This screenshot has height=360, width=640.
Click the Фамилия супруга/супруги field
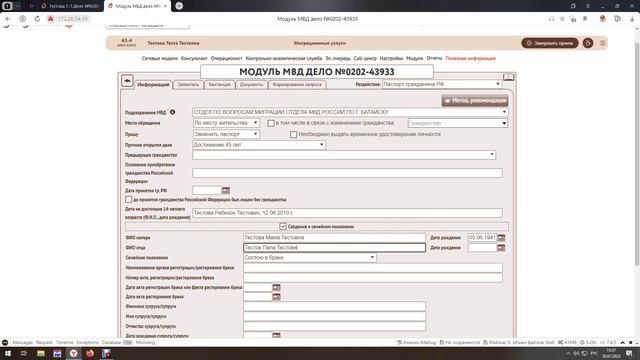coord(334,306)
